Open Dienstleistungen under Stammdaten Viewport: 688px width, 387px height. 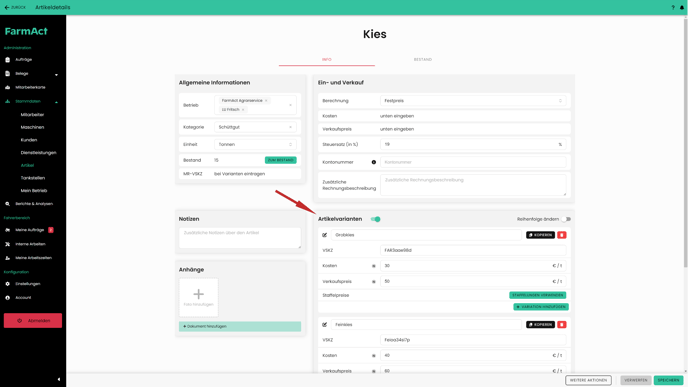pyautogui.click(x=39, y=153)
